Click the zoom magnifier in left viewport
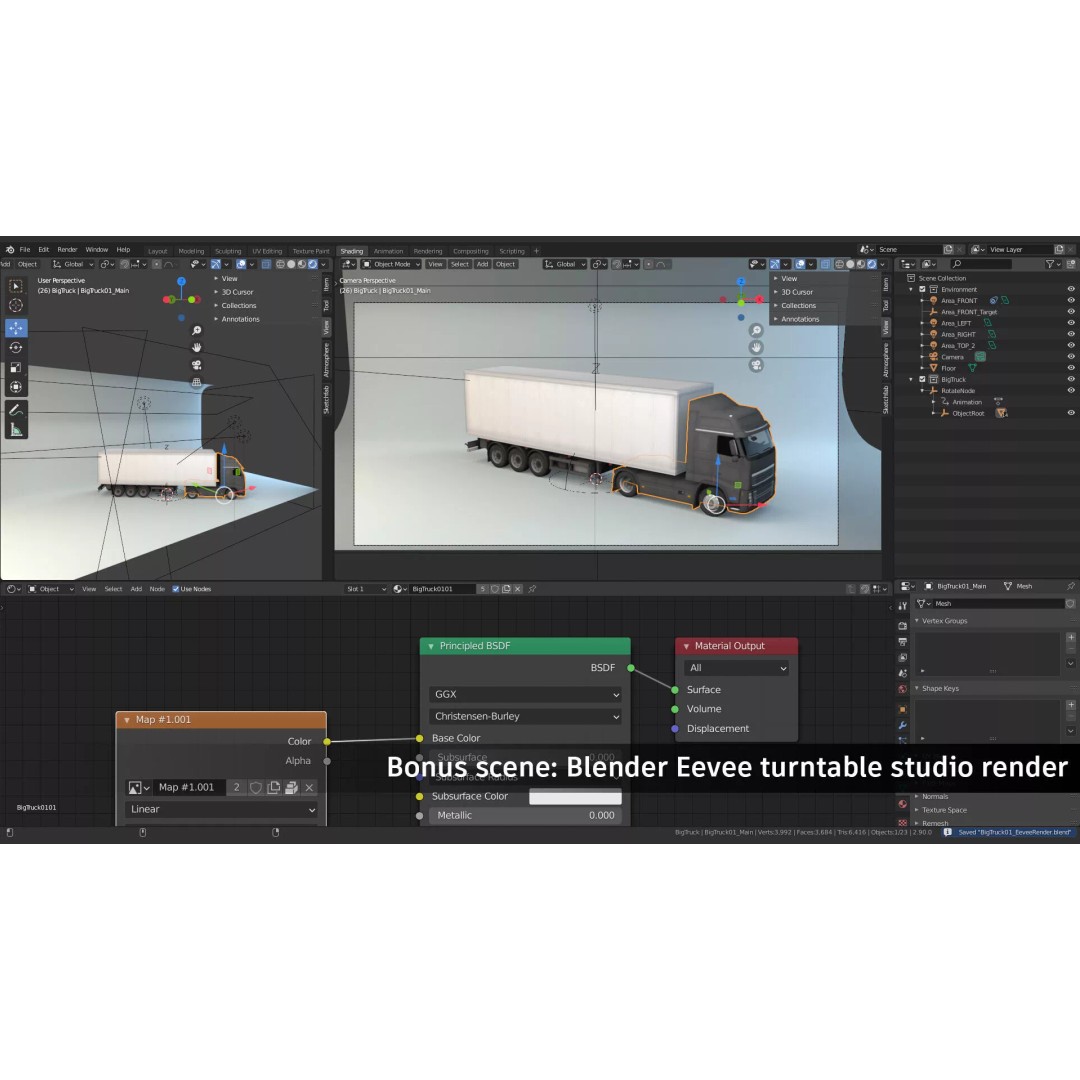Image resolution: width=1080 pixels, height=1080 pixels. click(x=196, y=331)
